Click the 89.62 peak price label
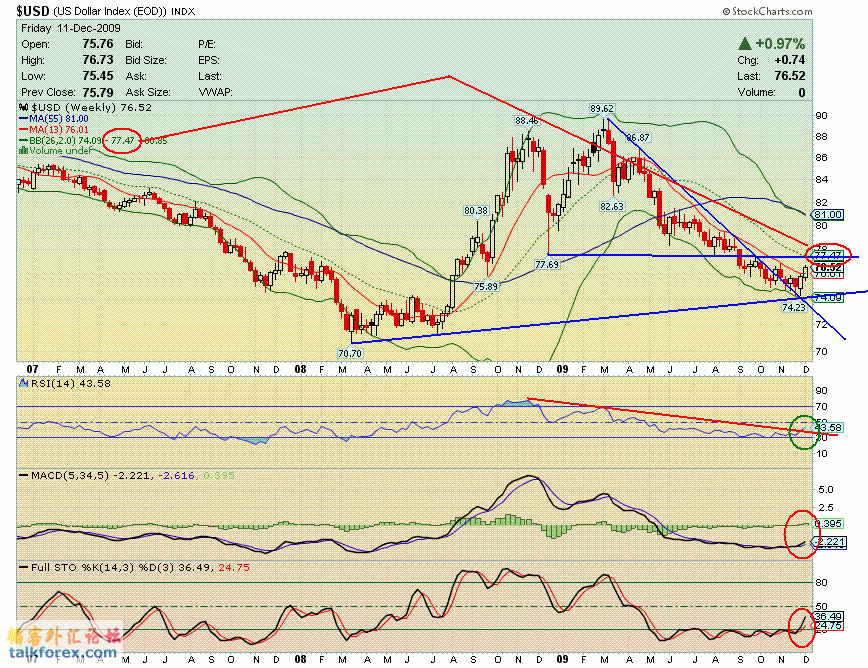This screenshot has width=868, height=668. click(602, 109)
